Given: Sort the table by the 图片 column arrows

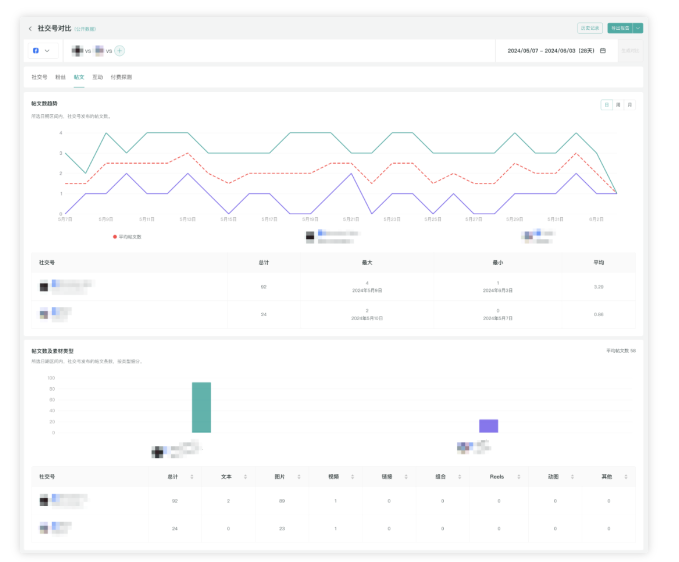Looking at the screenshot, I should pos(299,477).
